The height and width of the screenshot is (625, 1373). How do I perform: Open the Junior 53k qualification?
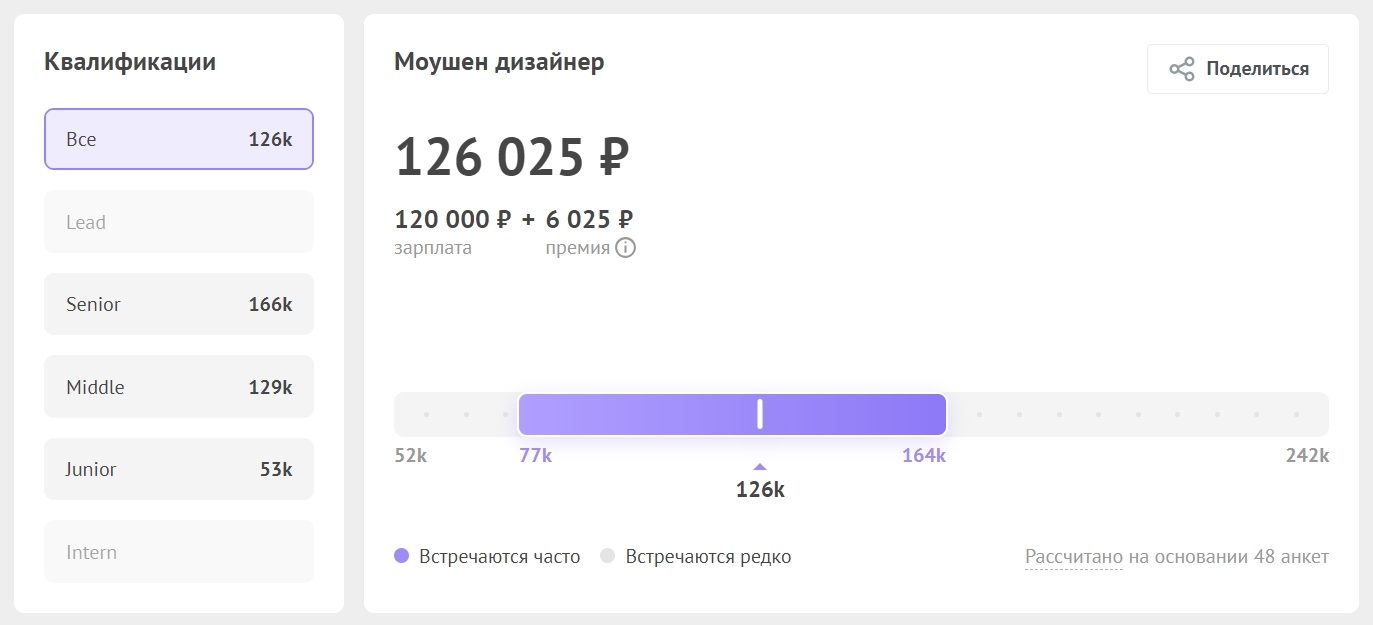click(179, 469)
